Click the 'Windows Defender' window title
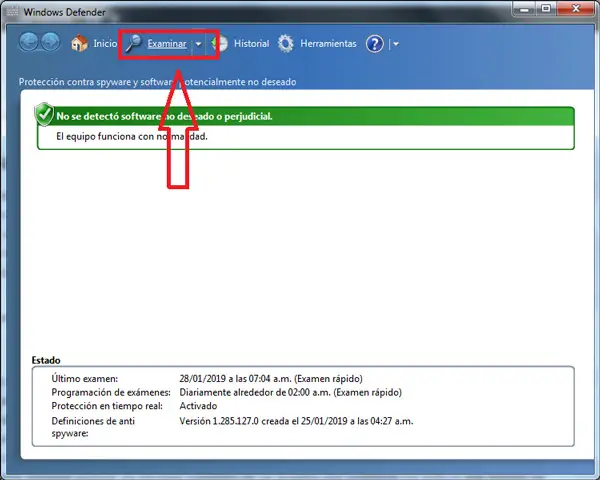Viewport: 600px width, 480px height. click(64, 12)
